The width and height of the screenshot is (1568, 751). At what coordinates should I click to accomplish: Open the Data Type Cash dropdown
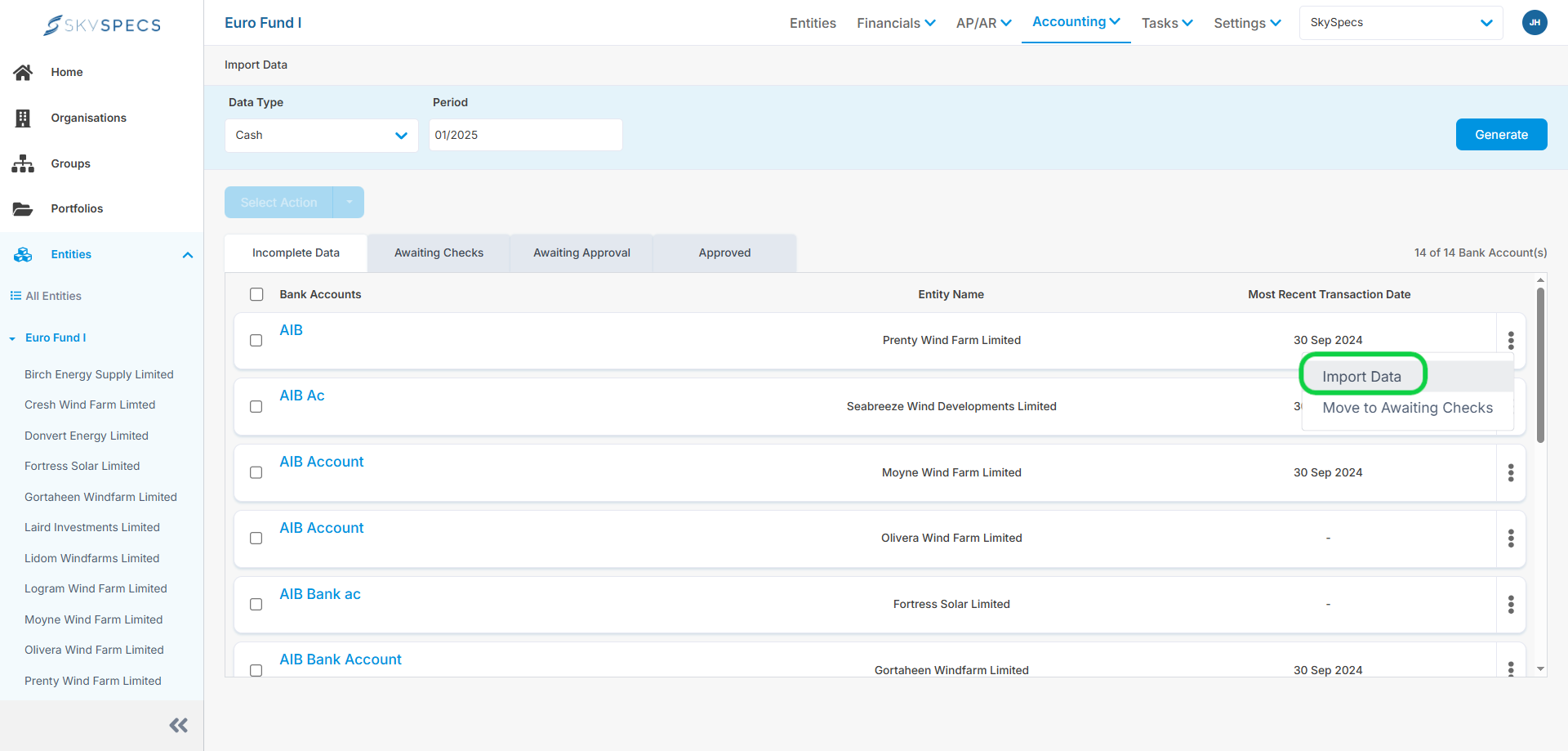click(322, 135)
